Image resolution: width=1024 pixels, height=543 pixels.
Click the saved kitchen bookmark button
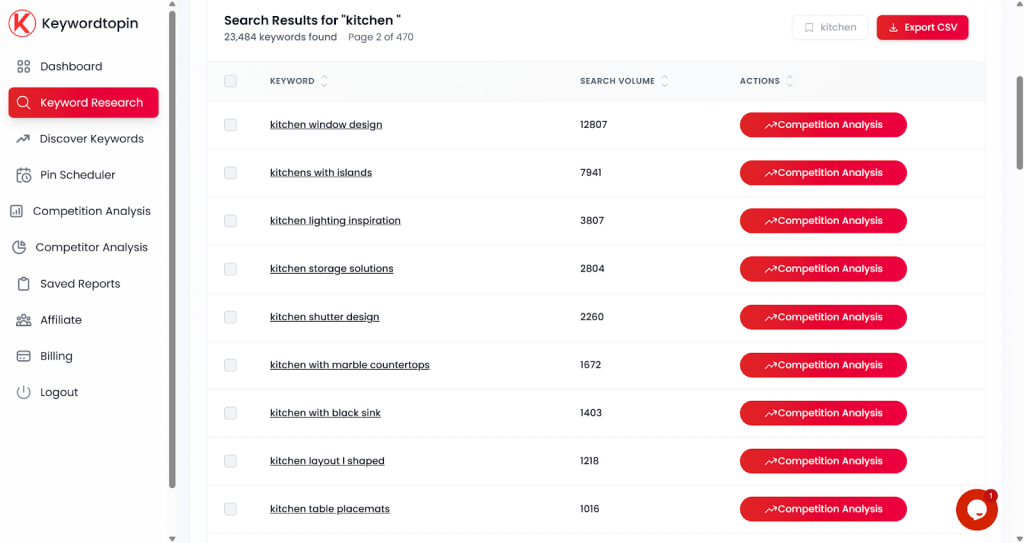[830, 28]
